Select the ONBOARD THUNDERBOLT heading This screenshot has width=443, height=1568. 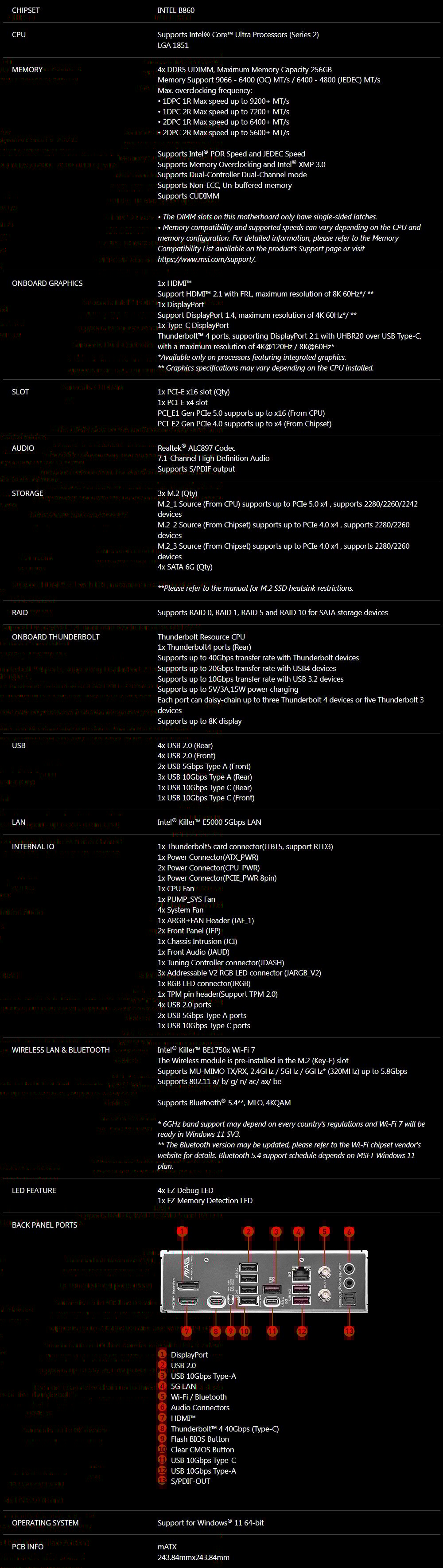click(55, 637)
